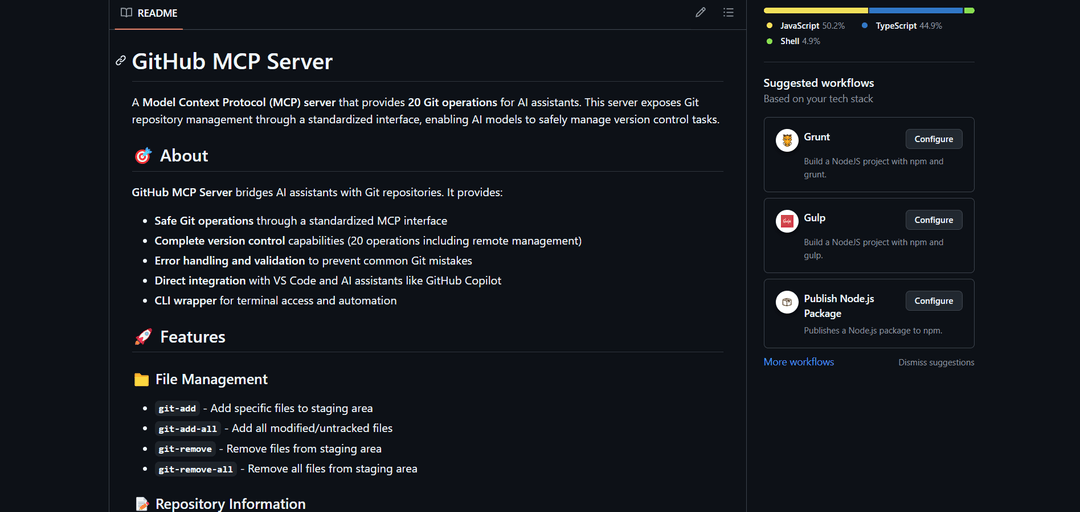Click the '20 Git operations' bold text

click(x=453, y=103)
